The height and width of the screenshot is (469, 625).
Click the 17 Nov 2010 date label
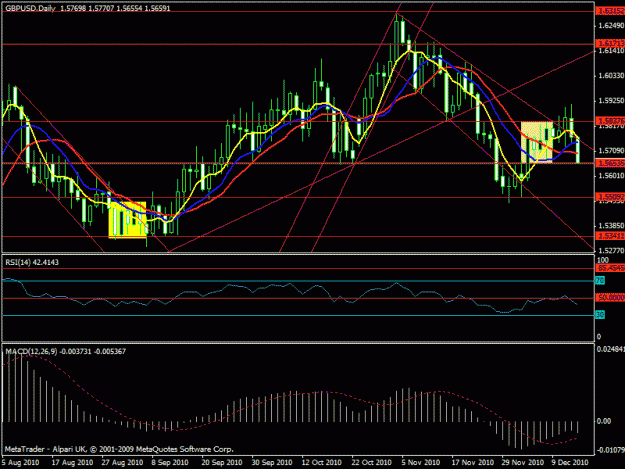472,462
